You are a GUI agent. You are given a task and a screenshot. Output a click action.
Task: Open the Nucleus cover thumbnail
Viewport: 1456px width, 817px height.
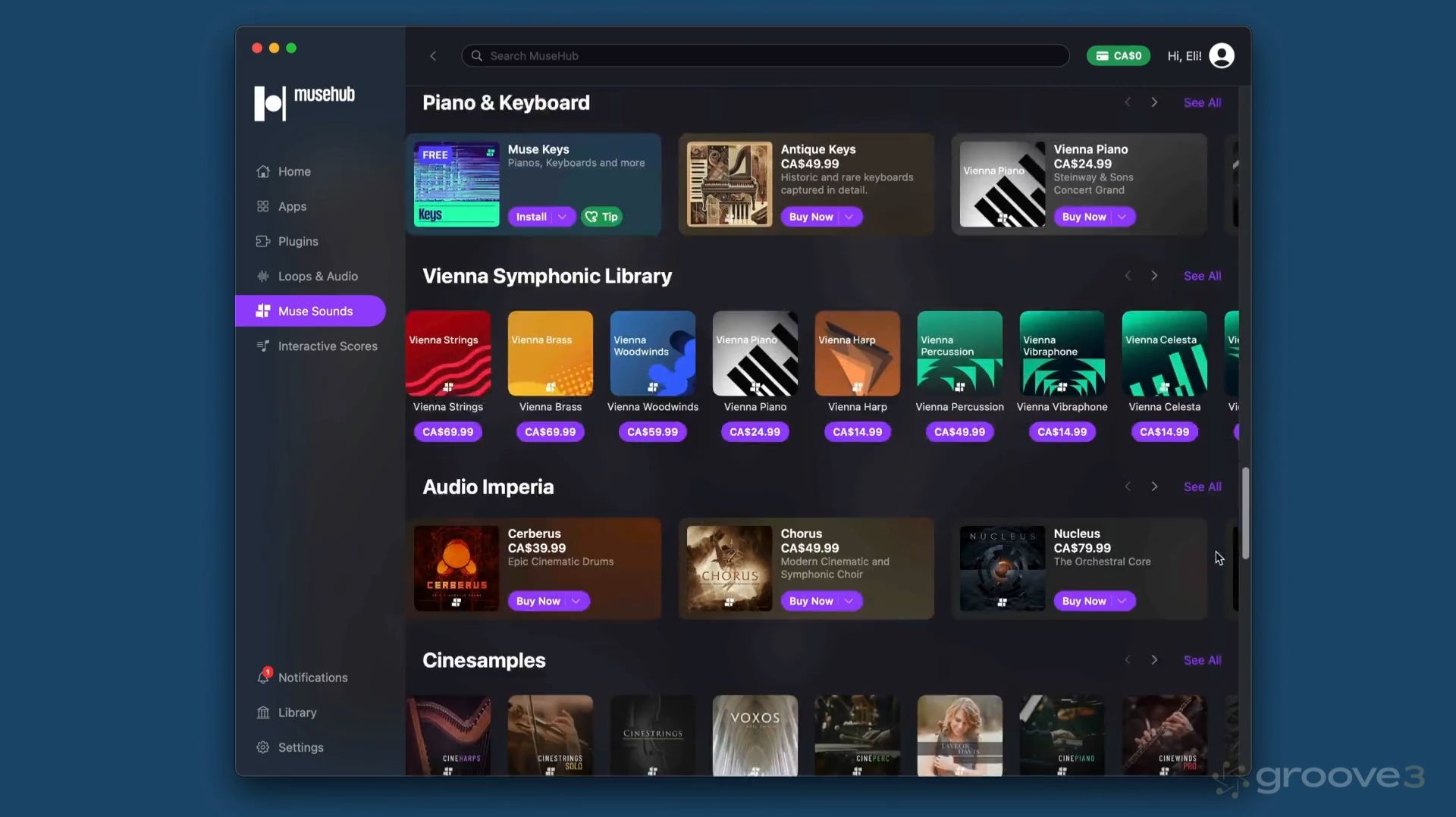[1003, 568]
